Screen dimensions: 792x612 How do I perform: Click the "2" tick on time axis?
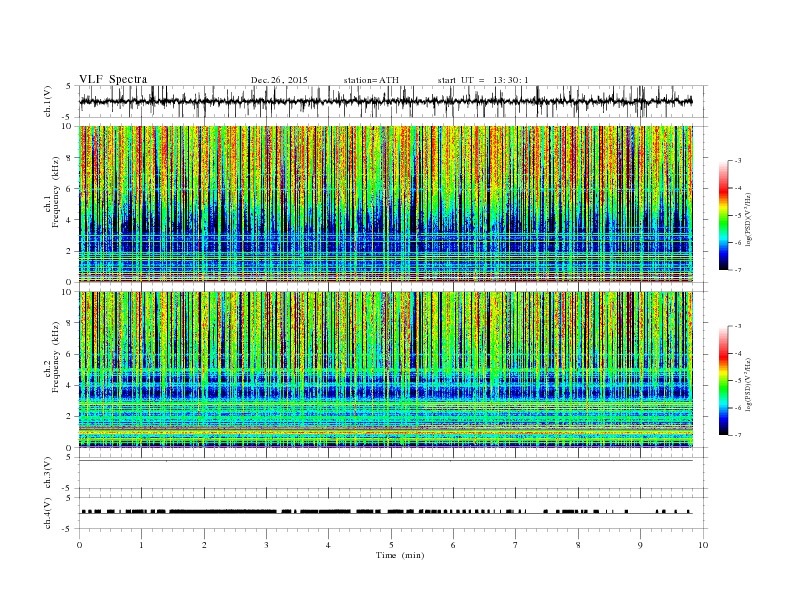pos(204,545)
